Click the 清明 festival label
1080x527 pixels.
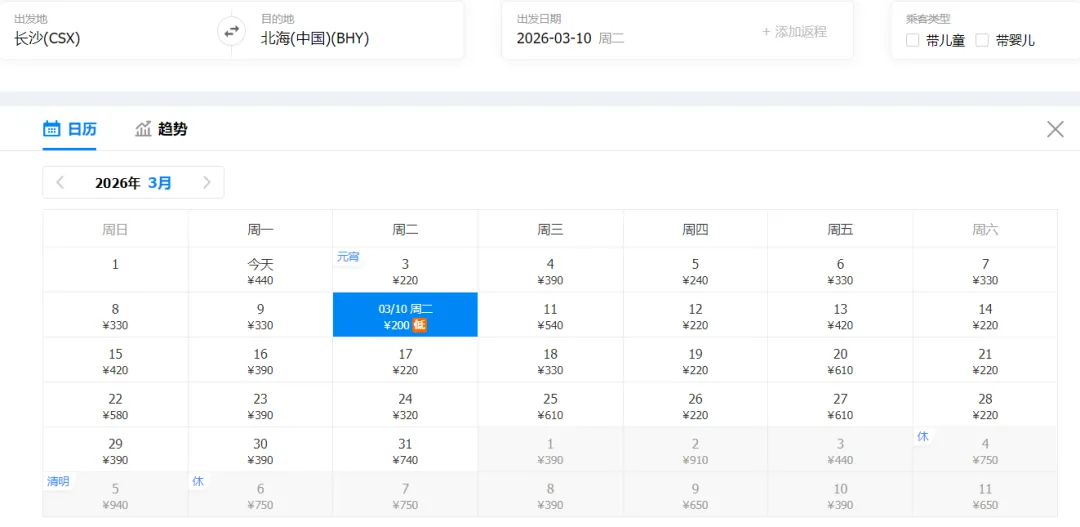58,481
